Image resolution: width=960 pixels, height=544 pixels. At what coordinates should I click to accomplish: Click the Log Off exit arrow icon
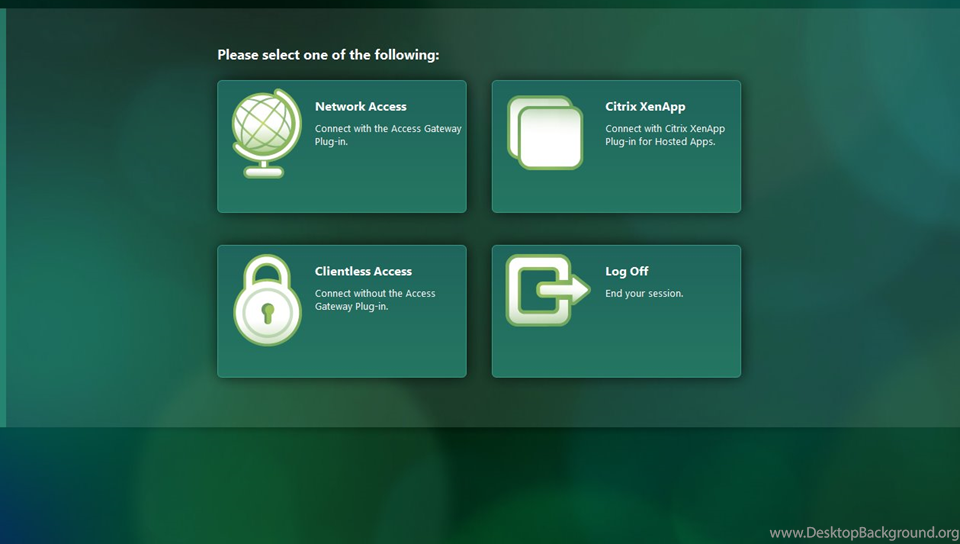[x=548, y=290]
